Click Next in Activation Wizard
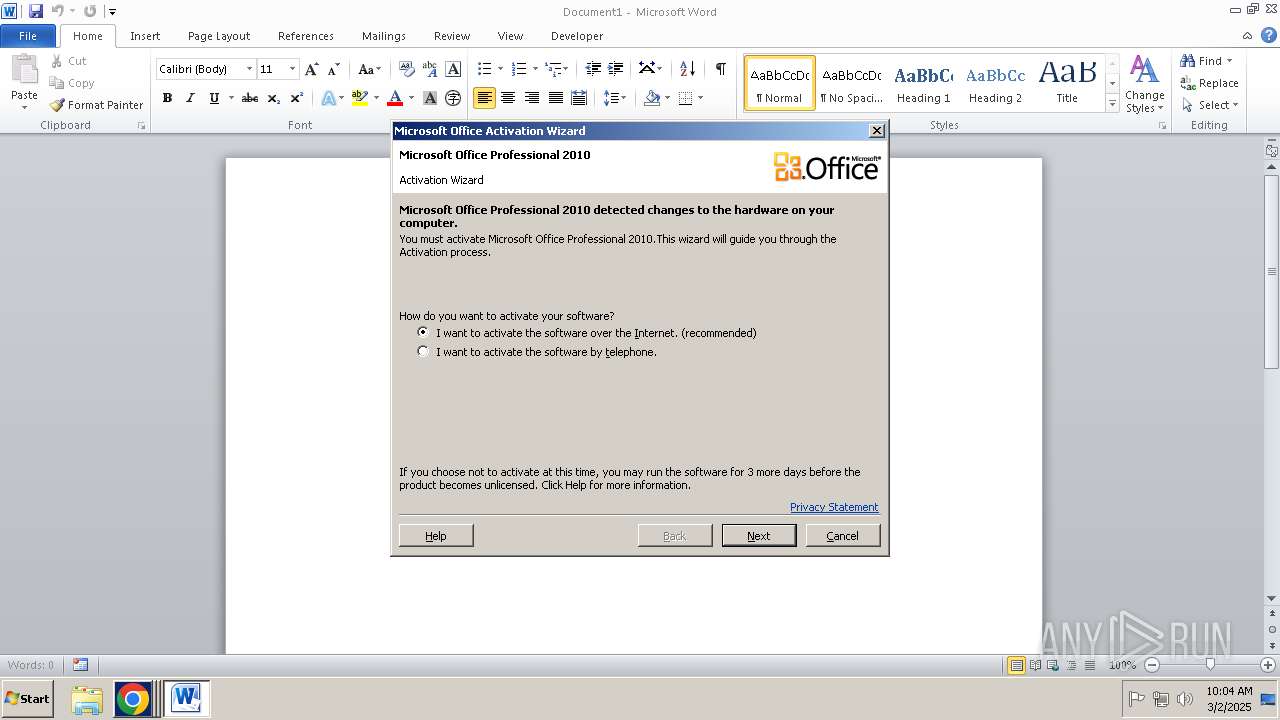 759,536
